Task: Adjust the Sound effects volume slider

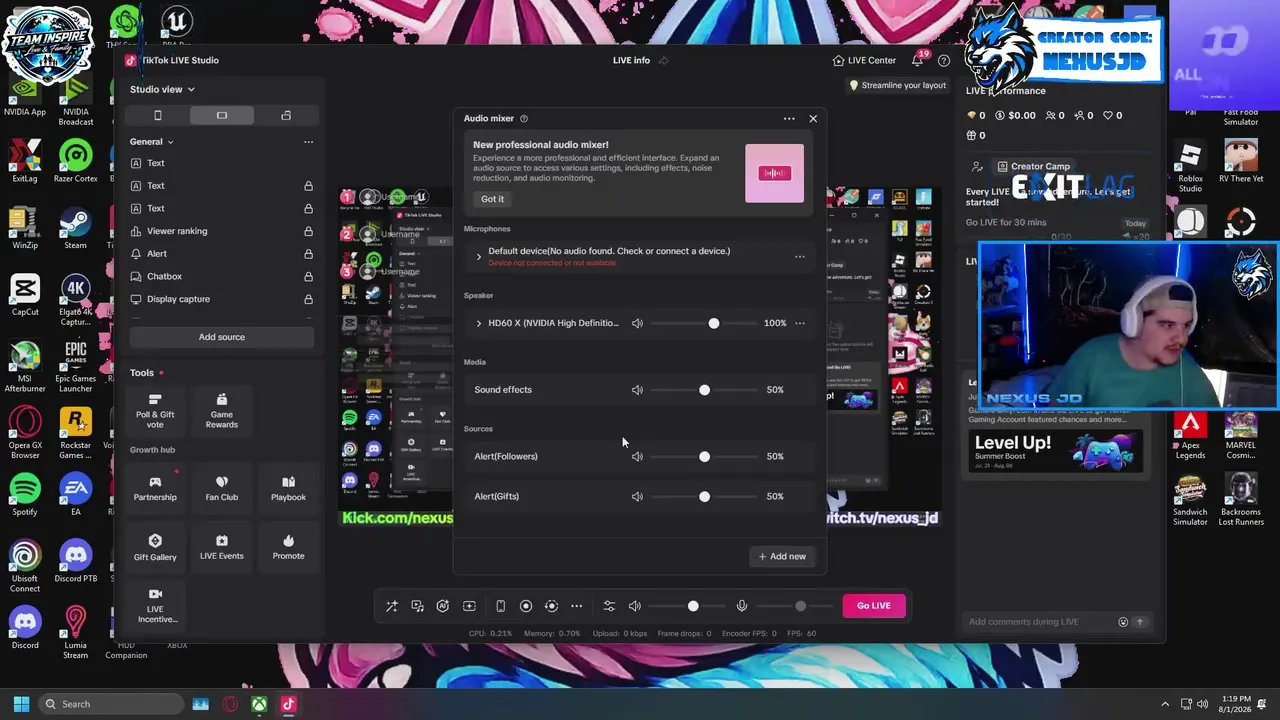Action: [x=703, y=390]
